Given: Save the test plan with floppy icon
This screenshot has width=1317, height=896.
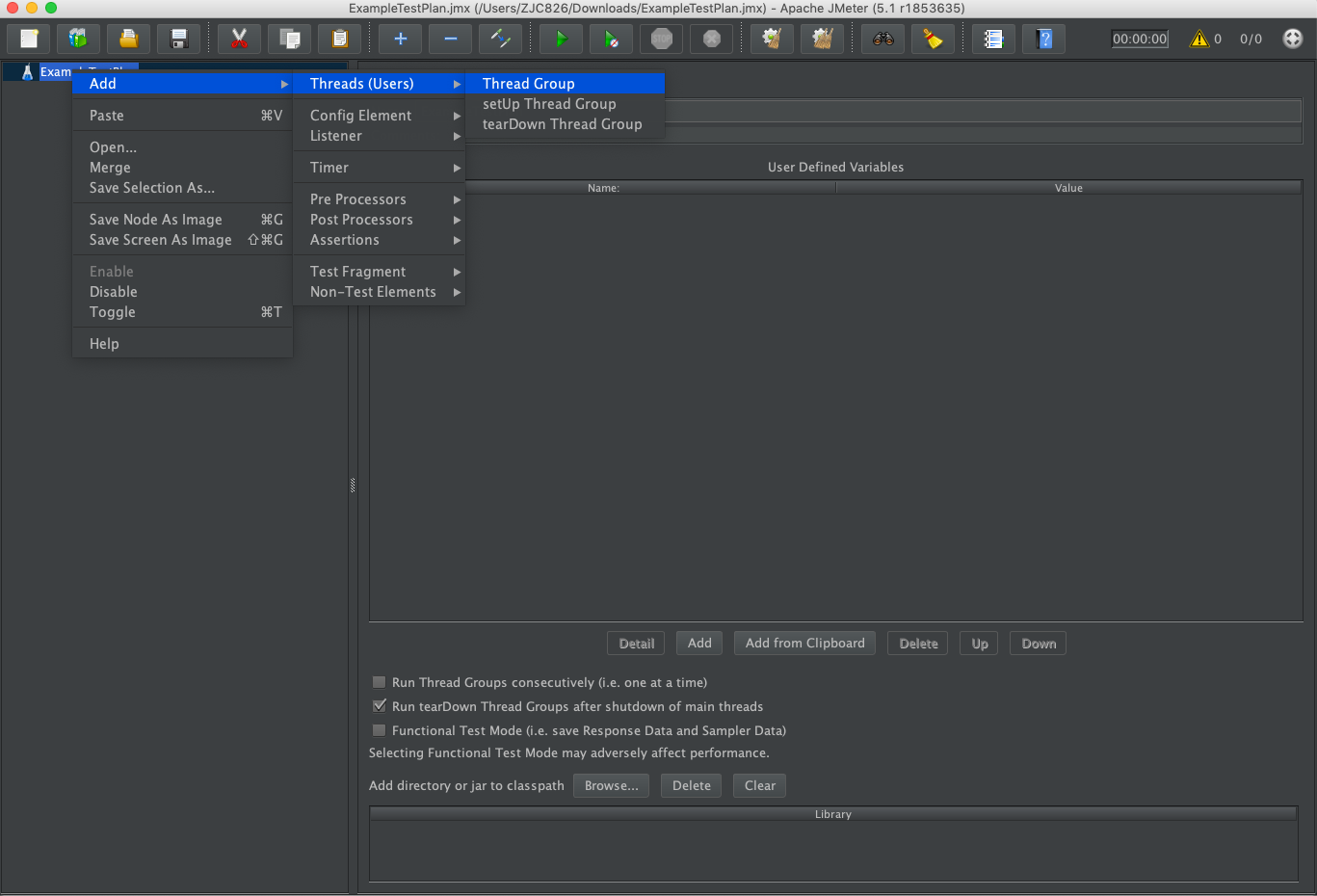Looking at the screenshot, I should coord(178,39).
